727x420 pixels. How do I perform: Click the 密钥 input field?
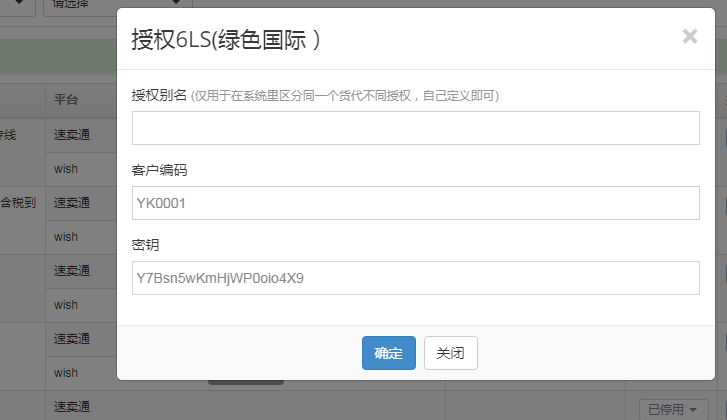[415, 278]
